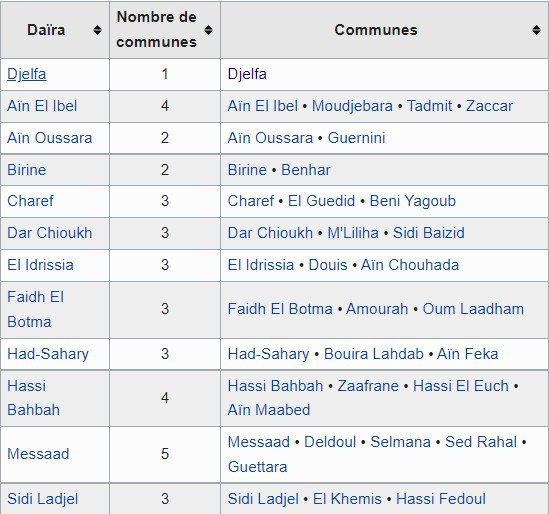Open the Oum Laadham link
The height and width of the screenshot is (514, 549).
(x=473, y=309)
